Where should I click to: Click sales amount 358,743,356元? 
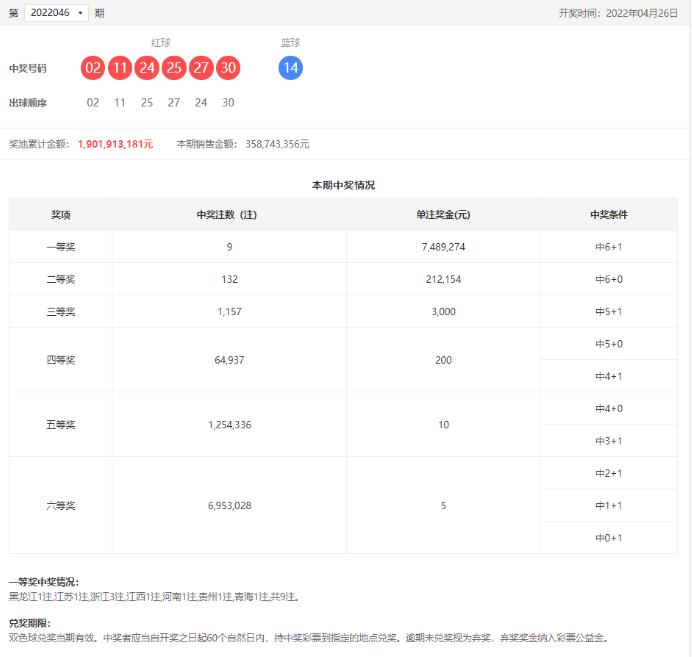coord(278,144)
